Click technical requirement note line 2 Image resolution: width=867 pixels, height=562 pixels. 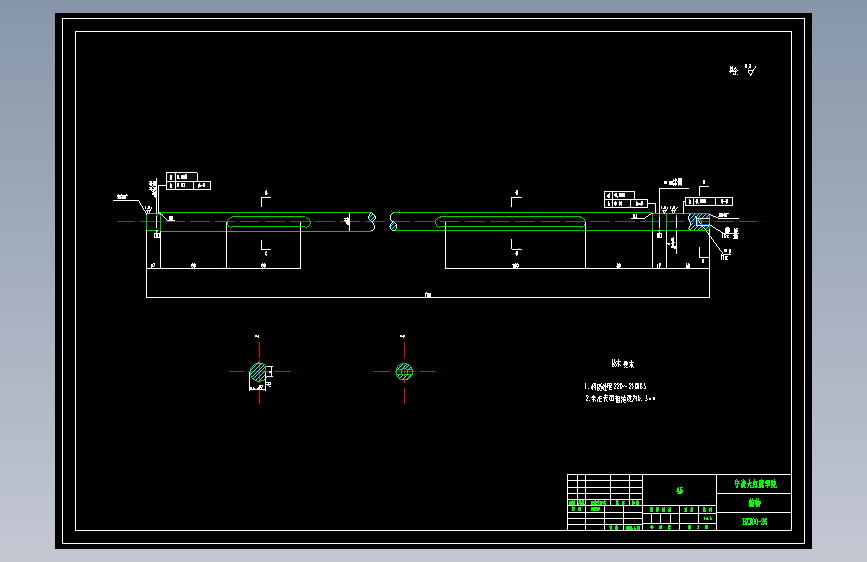620,398
